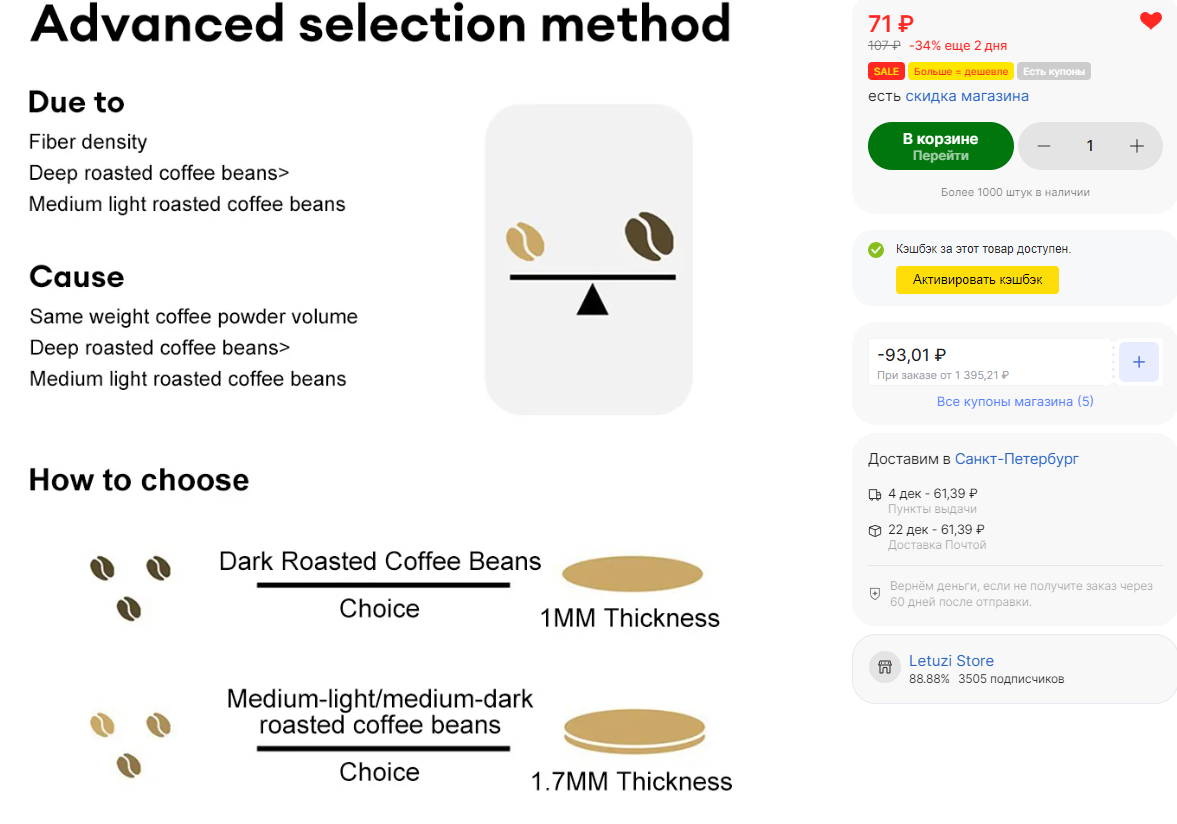This screenshot has width=1177, height=824.
Task: Click the Есть купоны badge
Action: [1054, 71]
